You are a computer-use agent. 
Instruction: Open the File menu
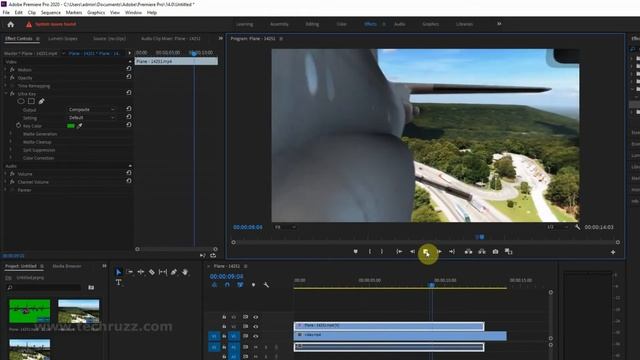6,13
